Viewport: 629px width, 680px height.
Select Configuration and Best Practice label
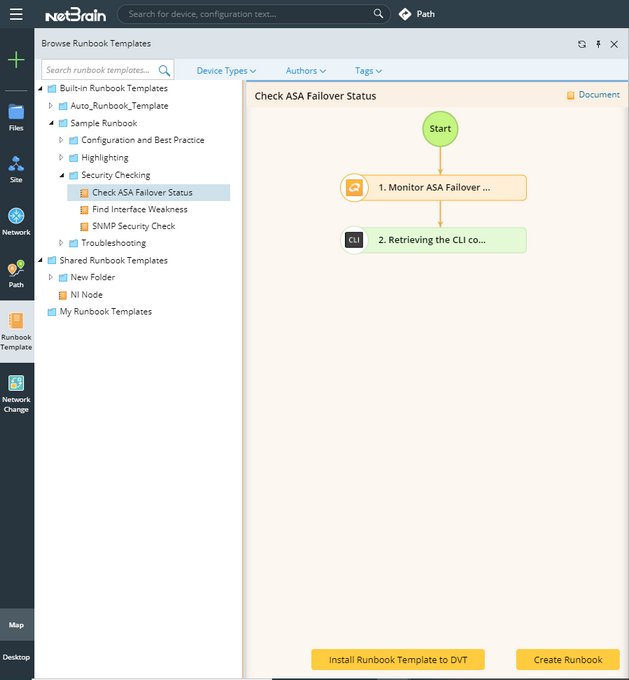(x=143, y=140)
